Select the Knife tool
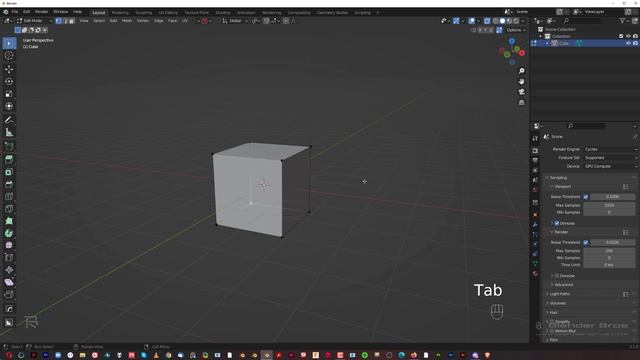 [x=9, y=209]
